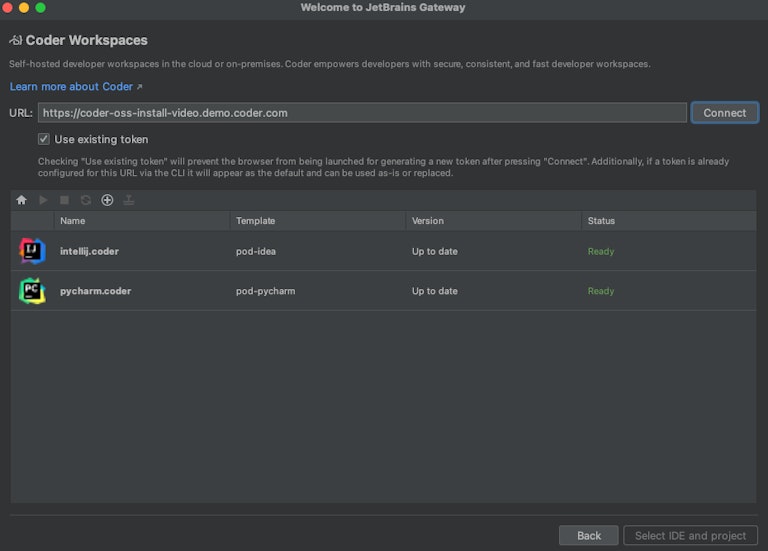This screenshot has width=768, height=551.
Task: Click the create workspace plus icon
Action: pyautogui.click(x=107, y=200)
